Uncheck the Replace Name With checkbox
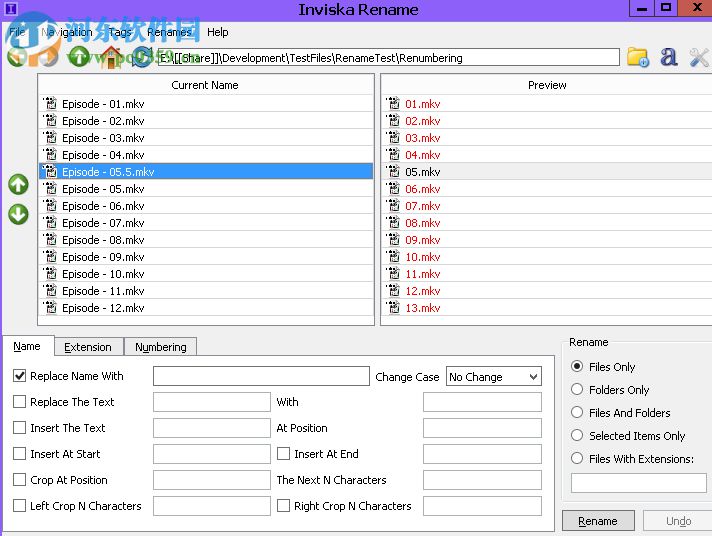 (x=20, y=376)
